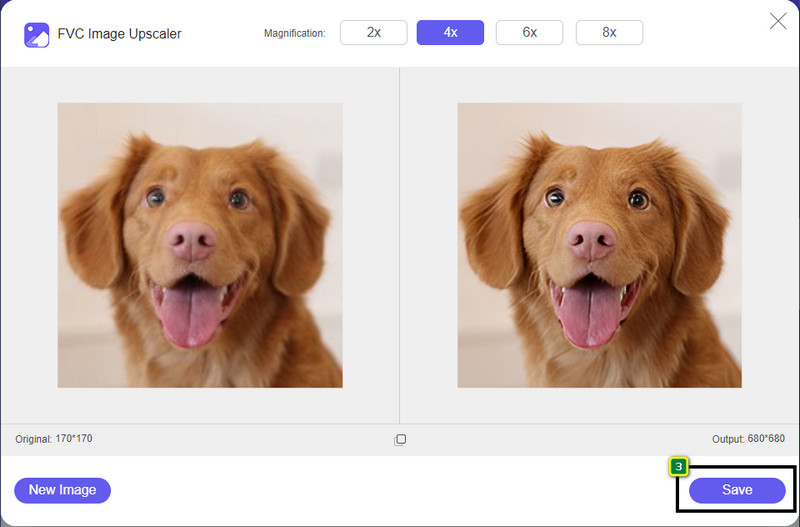The height and width of the screenshot is (527, 800).
Task: Switch magnification to 6x
Action: click(x=529, y=32)
